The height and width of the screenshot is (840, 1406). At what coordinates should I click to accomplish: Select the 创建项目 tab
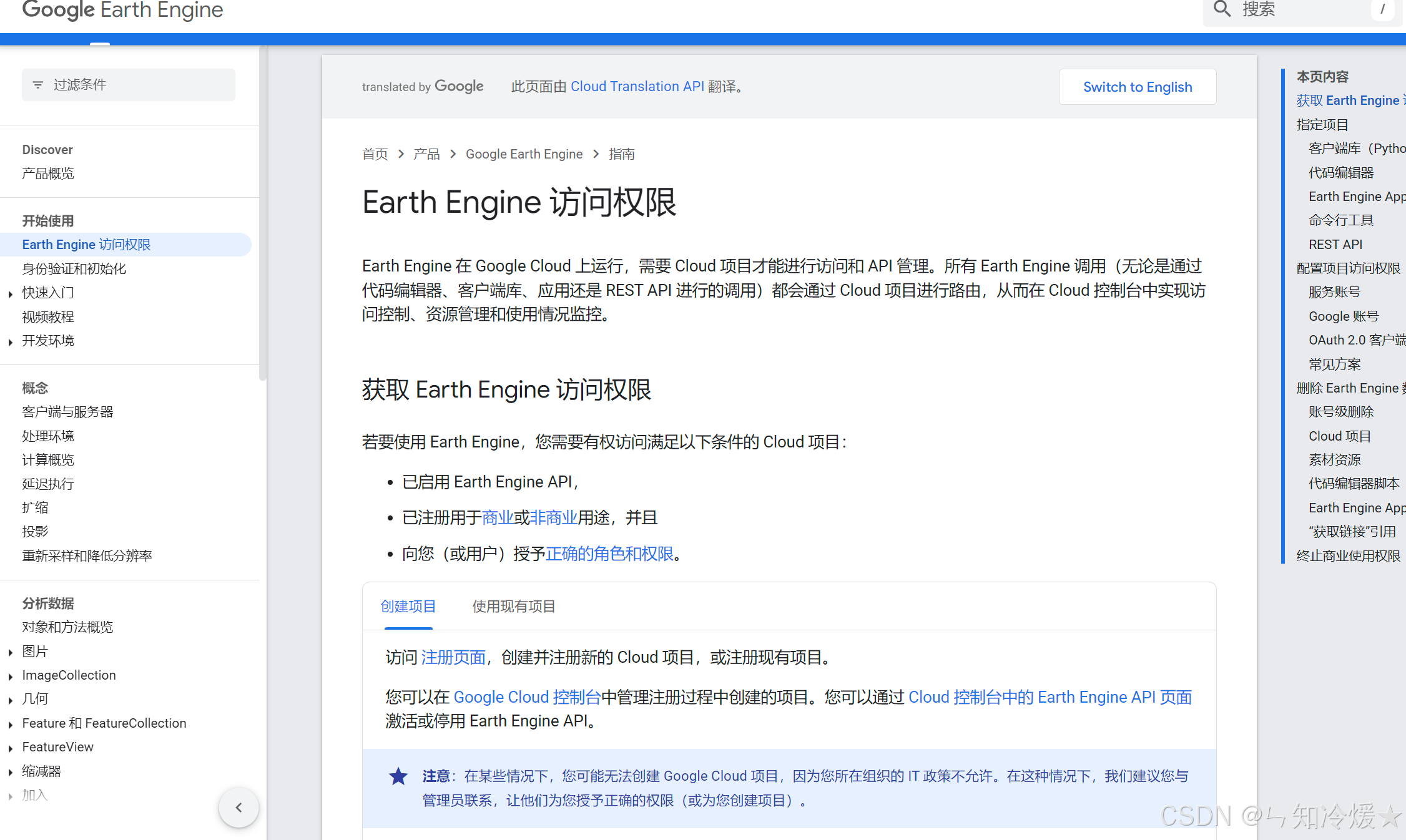coord(408,607)
